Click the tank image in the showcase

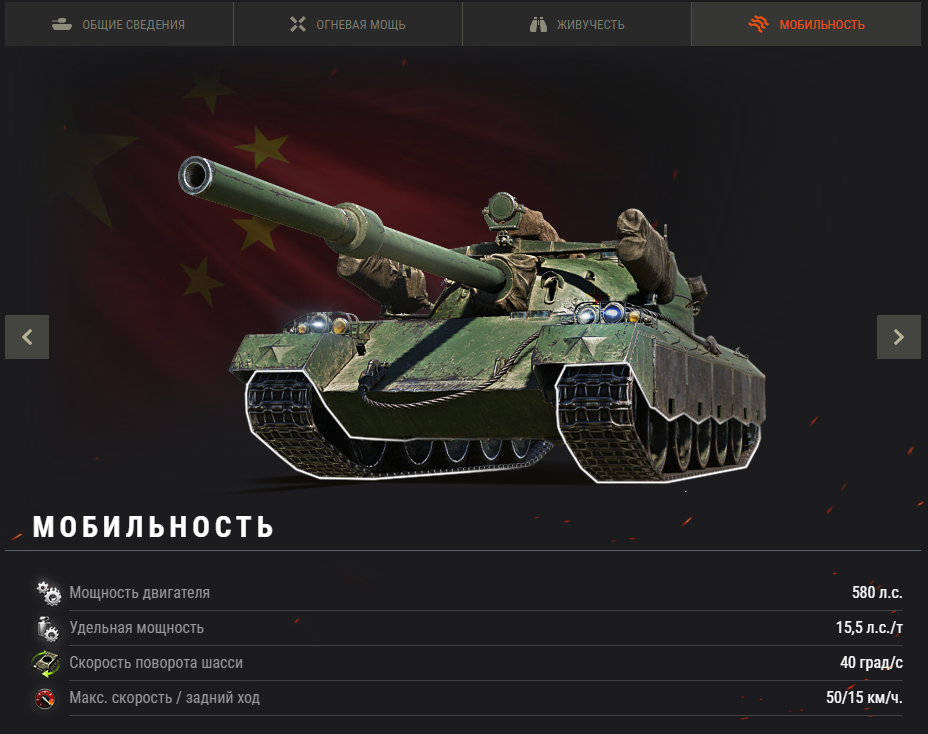(472, 320)
